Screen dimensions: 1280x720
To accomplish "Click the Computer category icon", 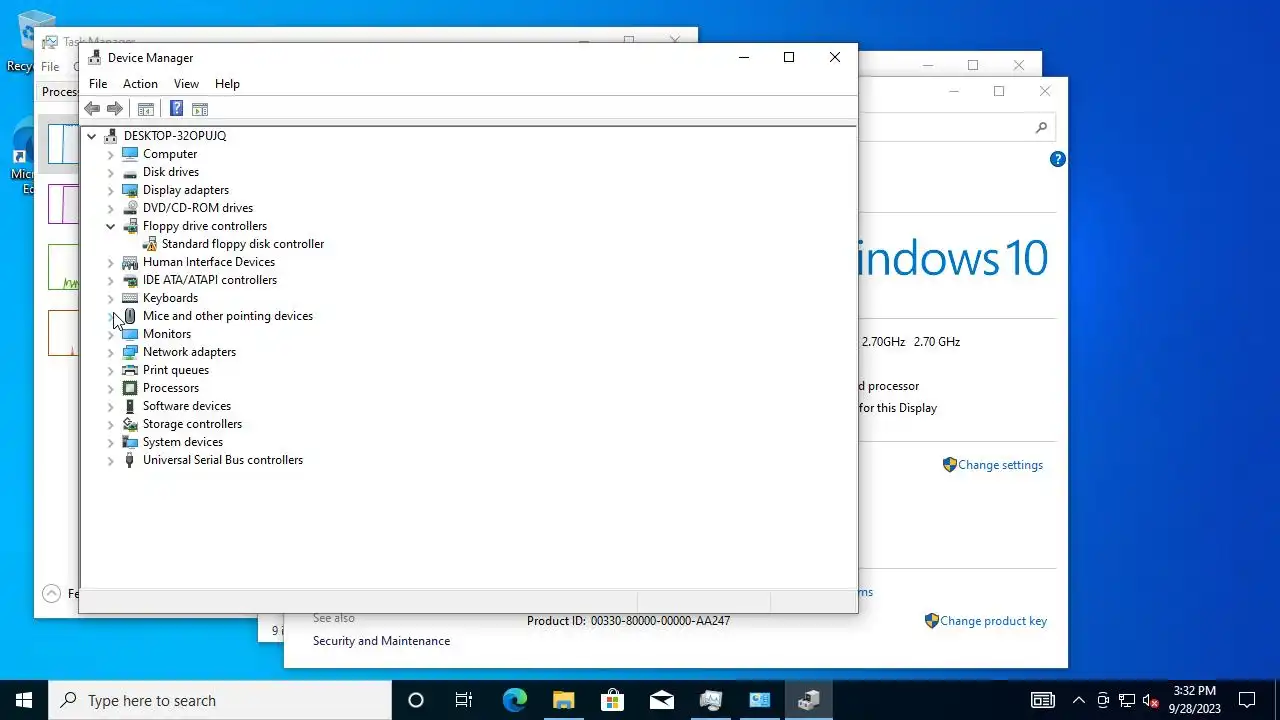I will click(130, 154).
